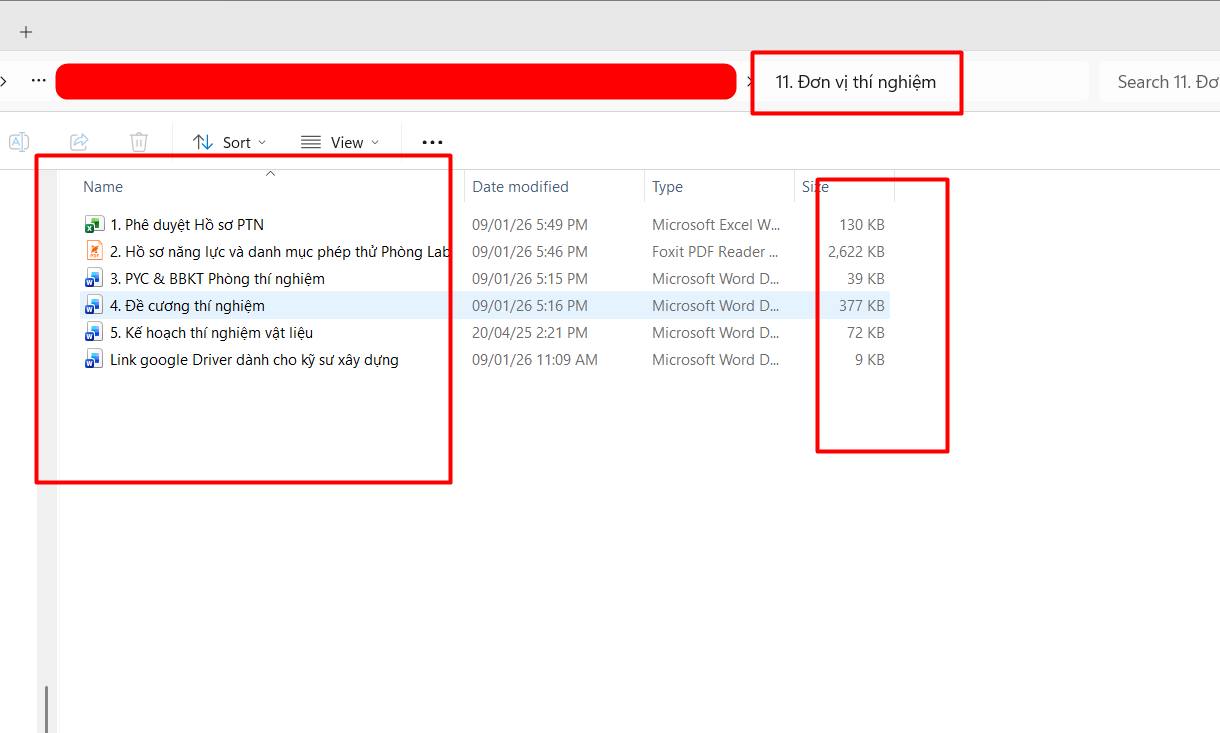Click Excel icon of Phê duyệt Hồ sơ PTN
Screen dimensions: 1220x733
coord(94,225)
